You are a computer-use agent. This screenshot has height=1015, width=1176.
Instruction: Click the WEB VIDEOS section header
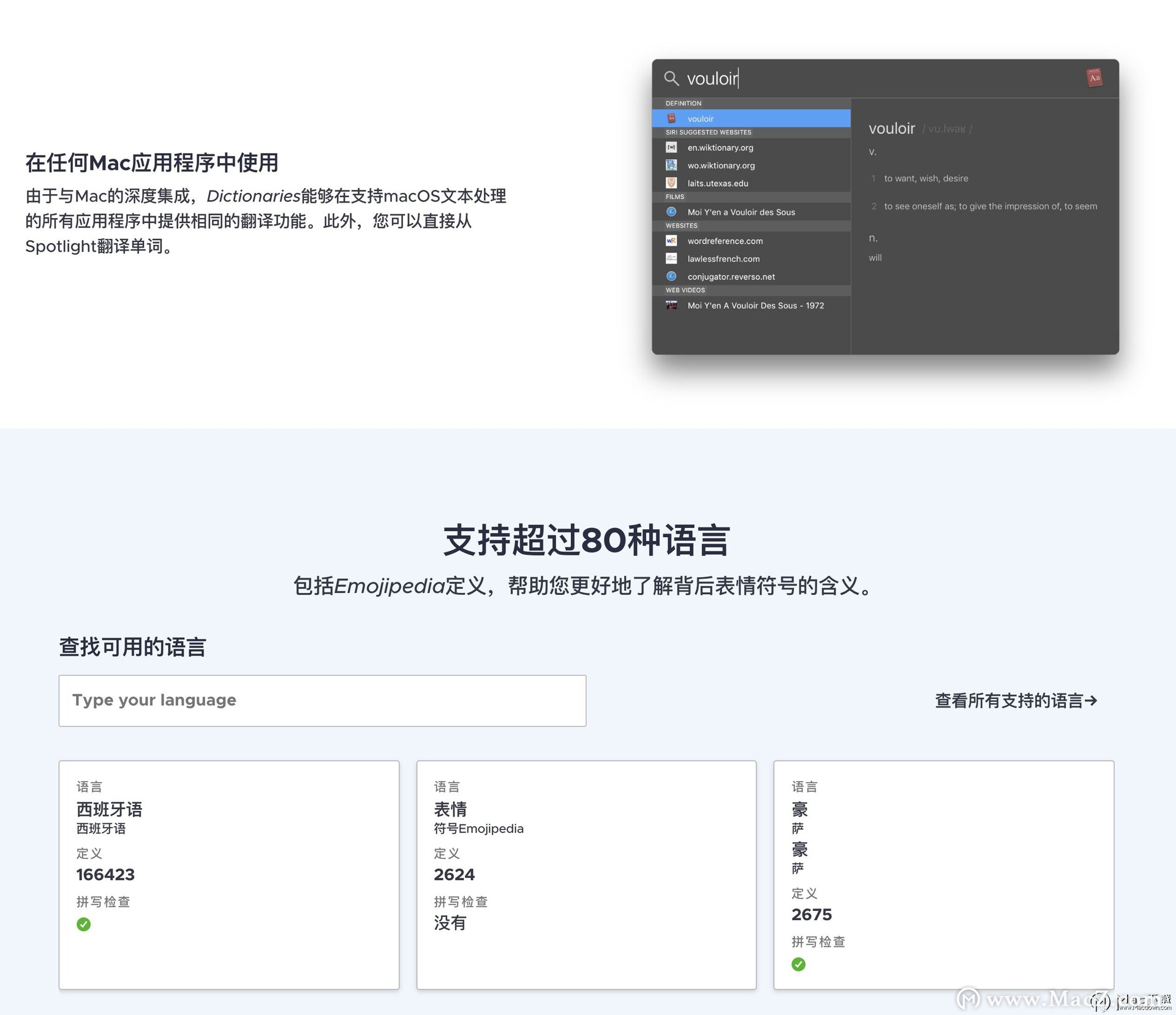coord(685,290)
